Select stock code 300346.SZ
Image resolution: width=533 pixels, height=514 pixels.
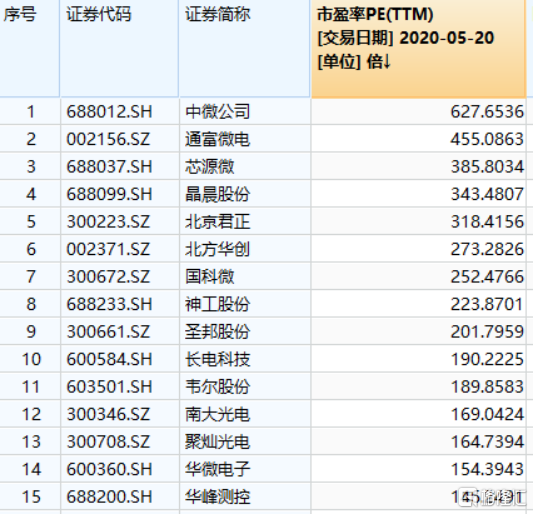(x=108, y=415)
